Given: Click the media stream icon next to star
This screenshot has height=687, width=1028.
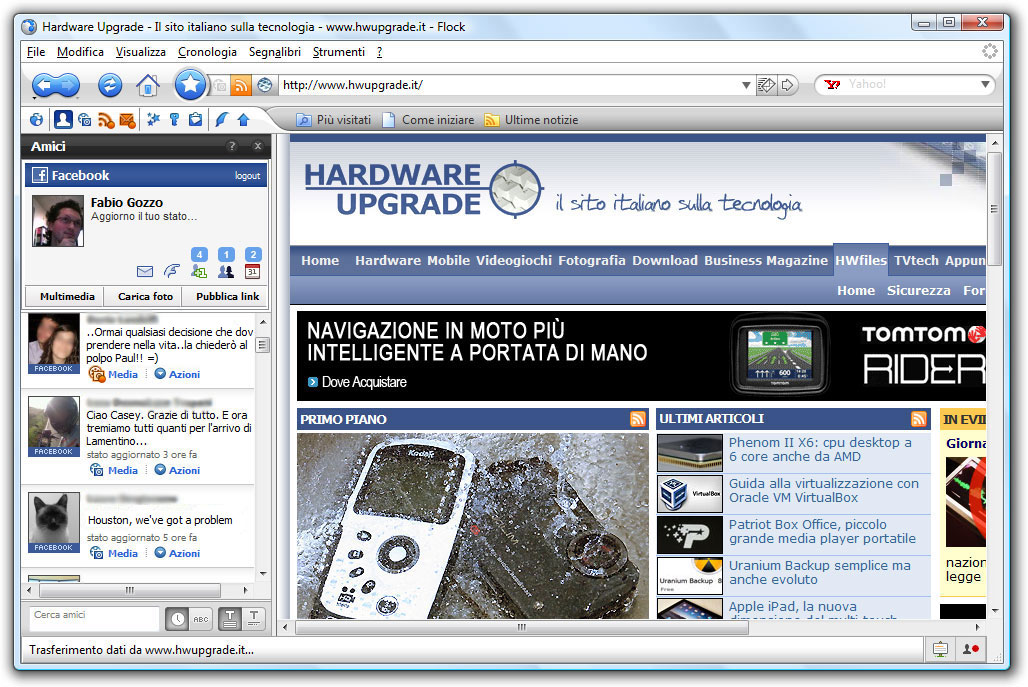Looking at the screenshot, I should pyautogui.click(x=220, y=85).
